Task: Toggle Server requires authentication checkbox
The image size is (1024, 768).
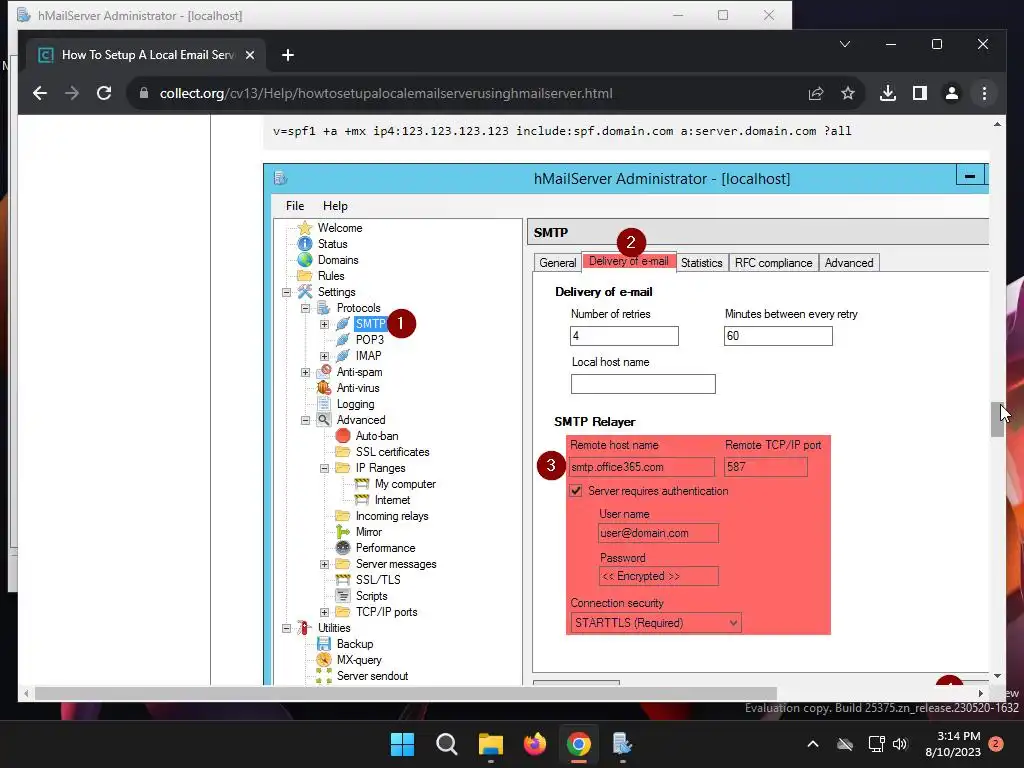Action: tap(576, 491)
